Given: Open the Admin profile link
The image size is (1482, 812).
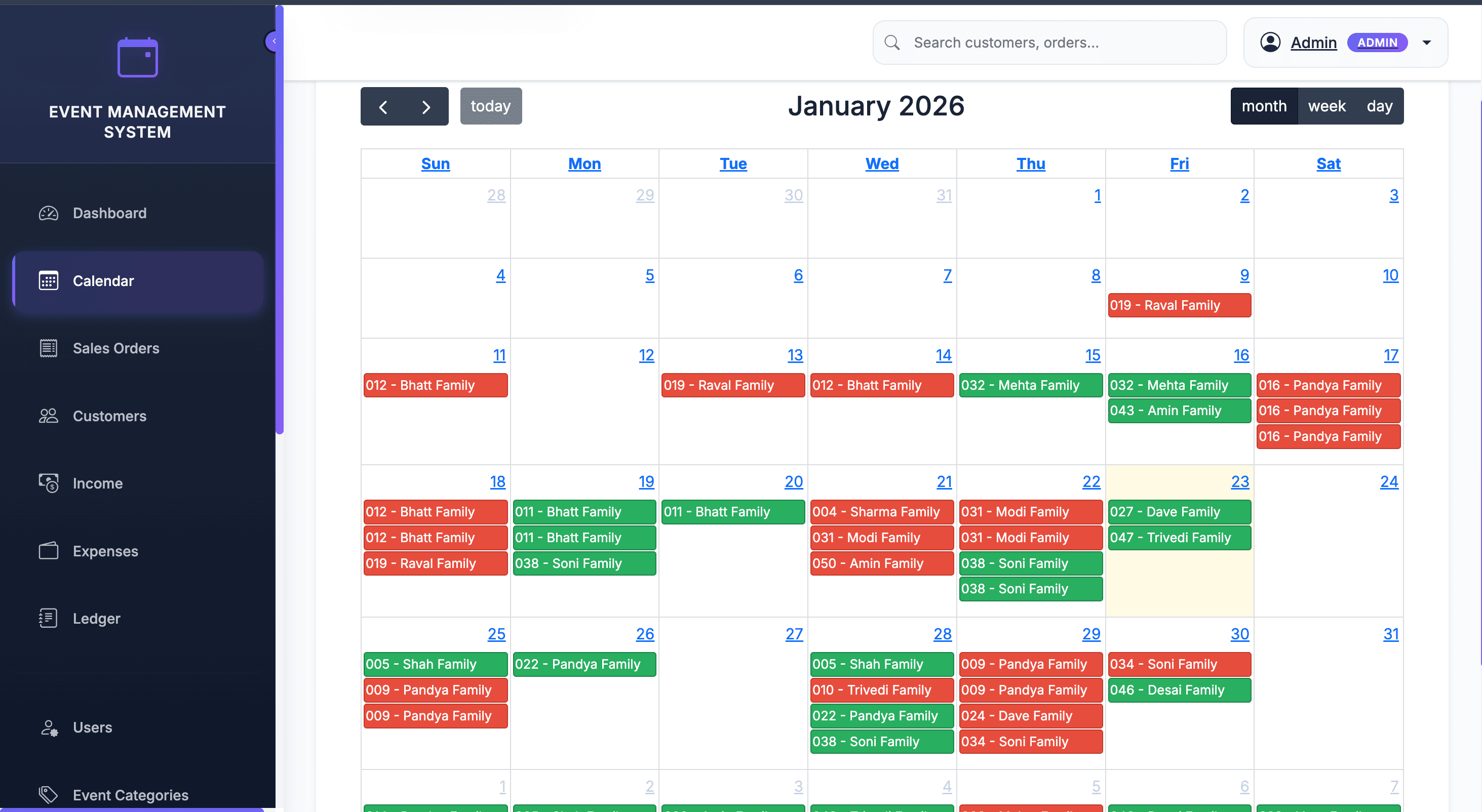Looking at the screenshot, I should pyautogui.click(x=1313, y=43).
